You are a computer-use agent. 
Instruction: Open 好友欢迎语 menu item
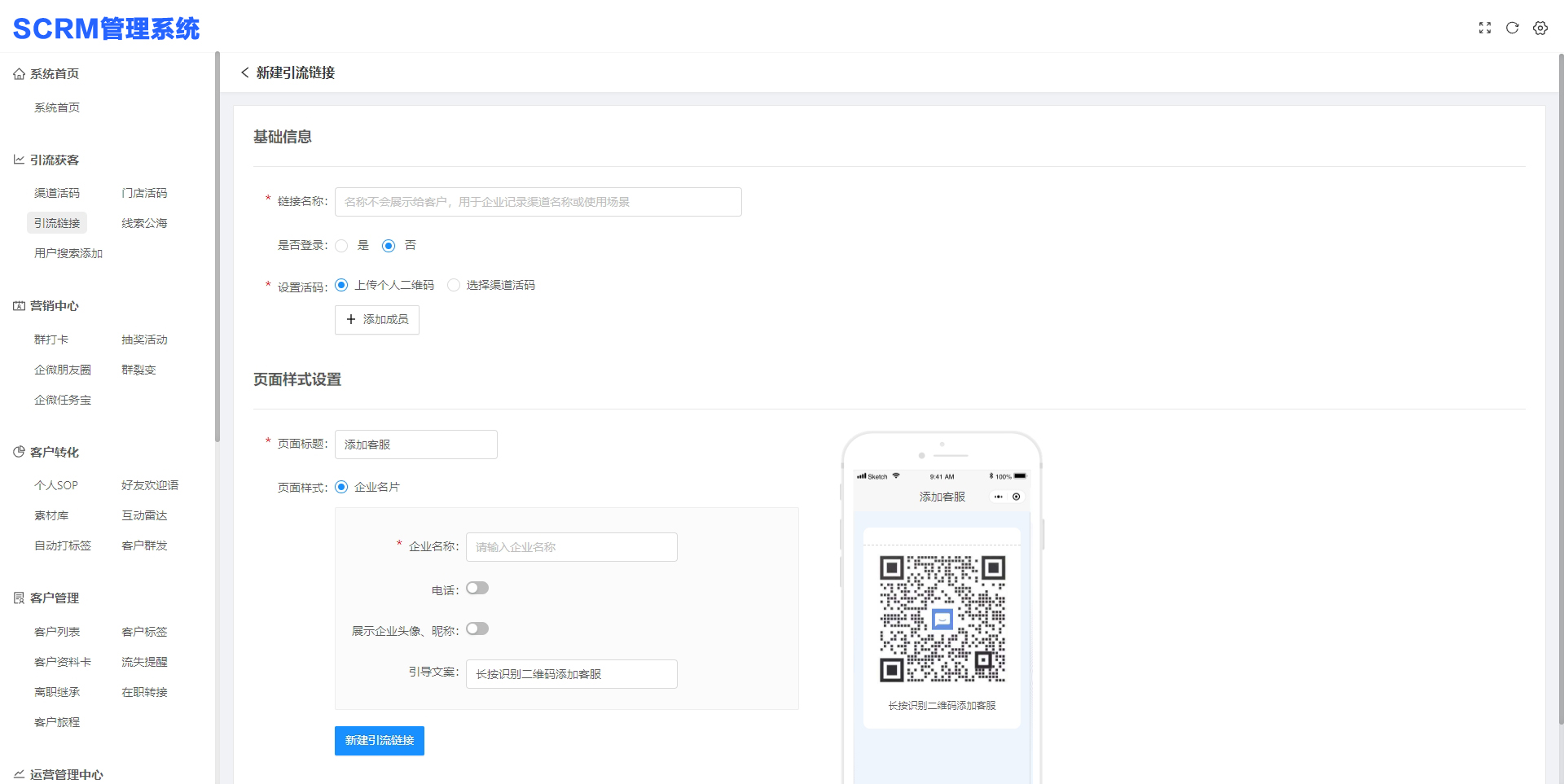tap(150, 485)
